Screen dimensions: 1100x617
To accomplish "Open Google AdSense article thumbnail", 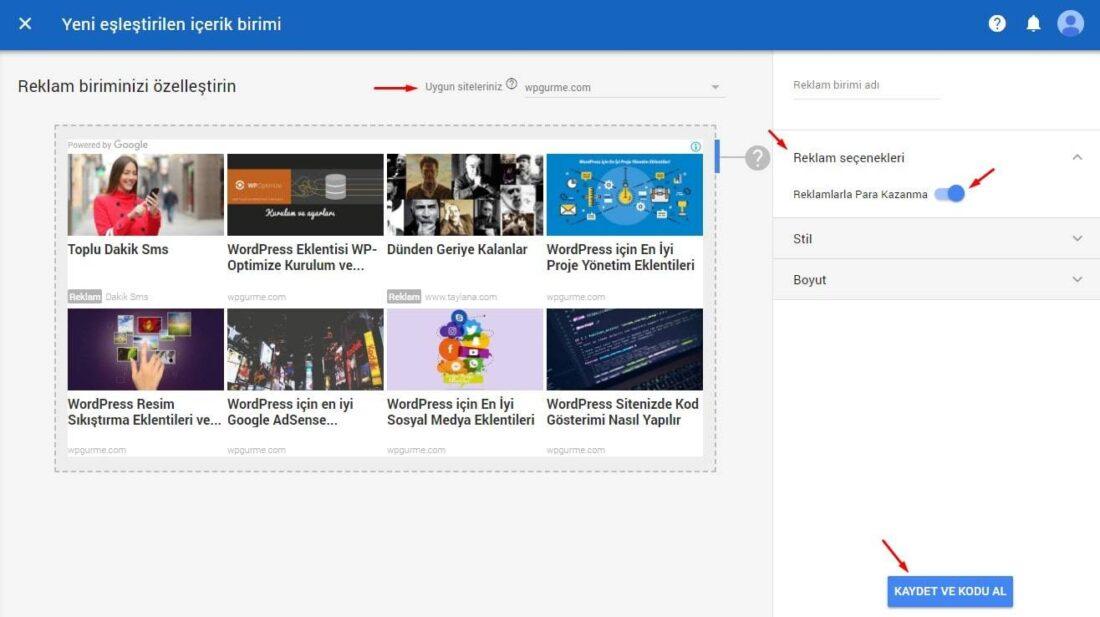I will point(305,349).
